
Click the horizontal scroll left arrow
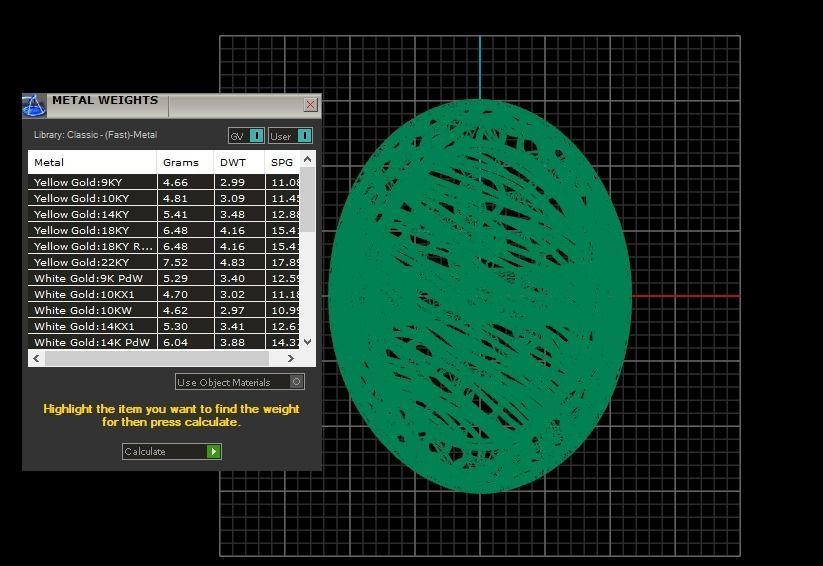click(x=36, y=359)
